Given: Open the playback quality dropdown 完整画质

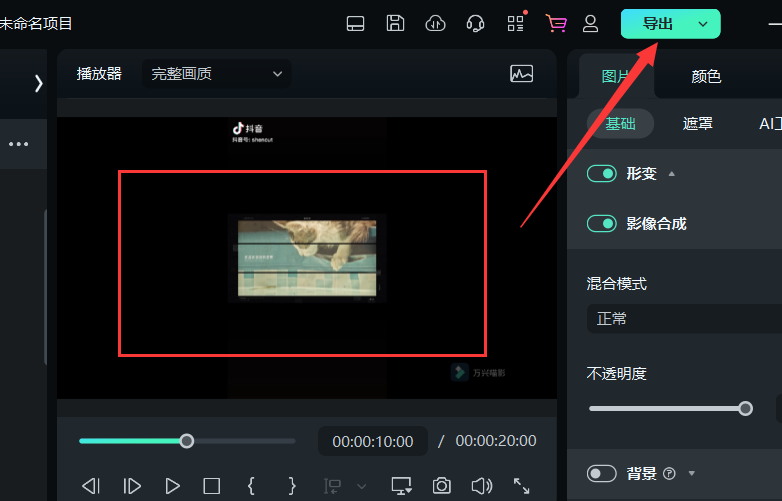Looking at the screenshot, I should point(216,74).
